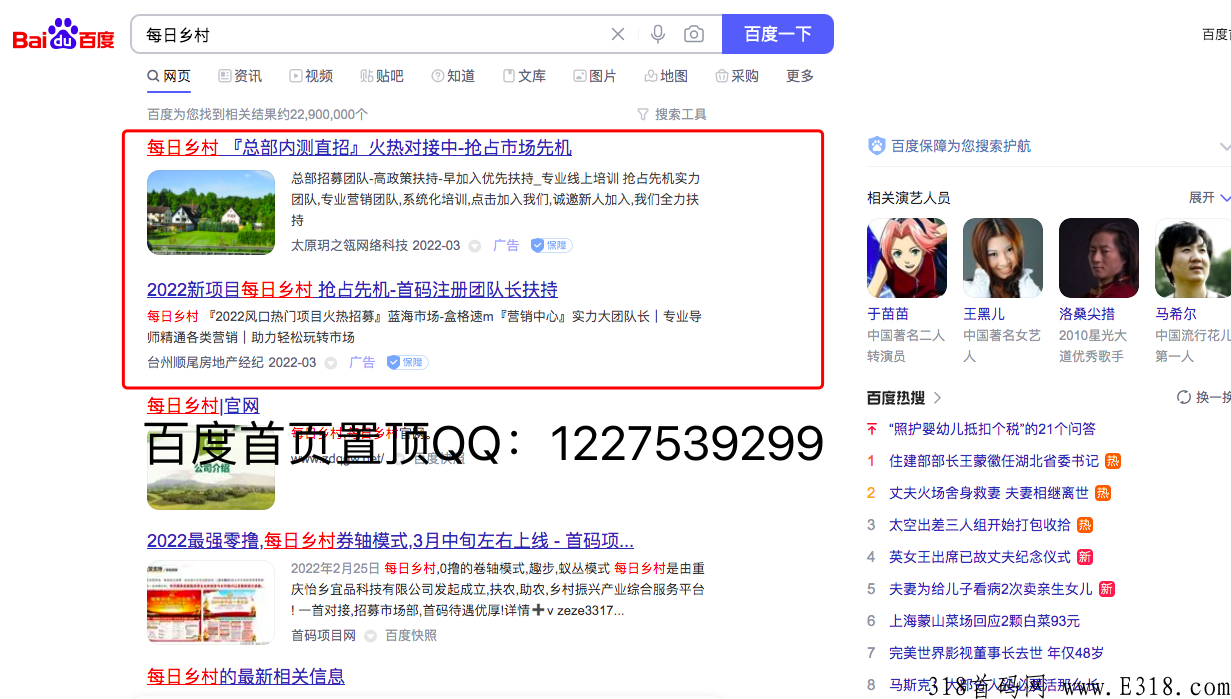Click 洛桑尖措 portrait thumbnail
The height and width of the screenshot is (699, 1231).
[x=1099, y=258]
